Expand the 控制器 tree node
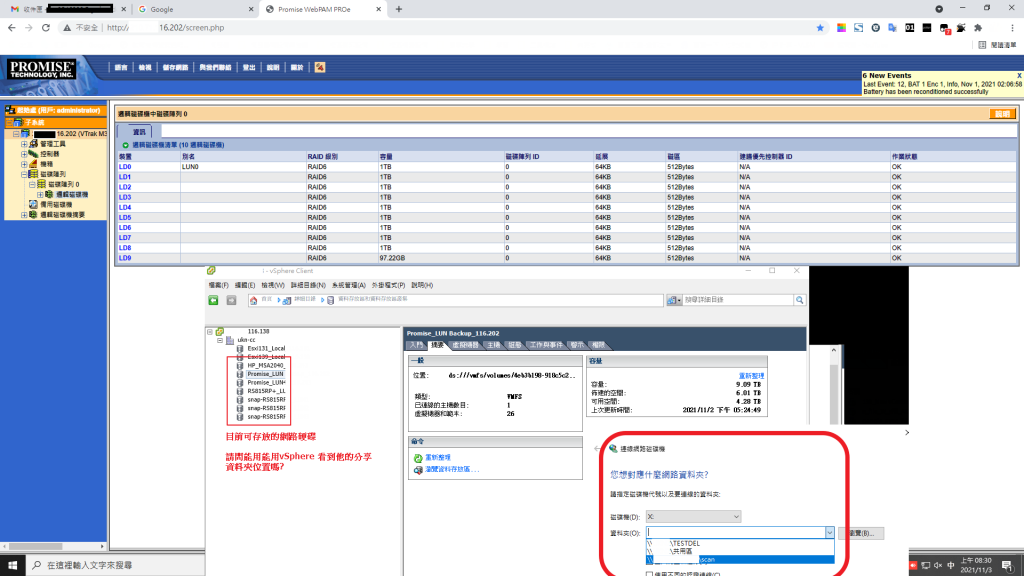Screen dimensions: 1024x576 24,154
